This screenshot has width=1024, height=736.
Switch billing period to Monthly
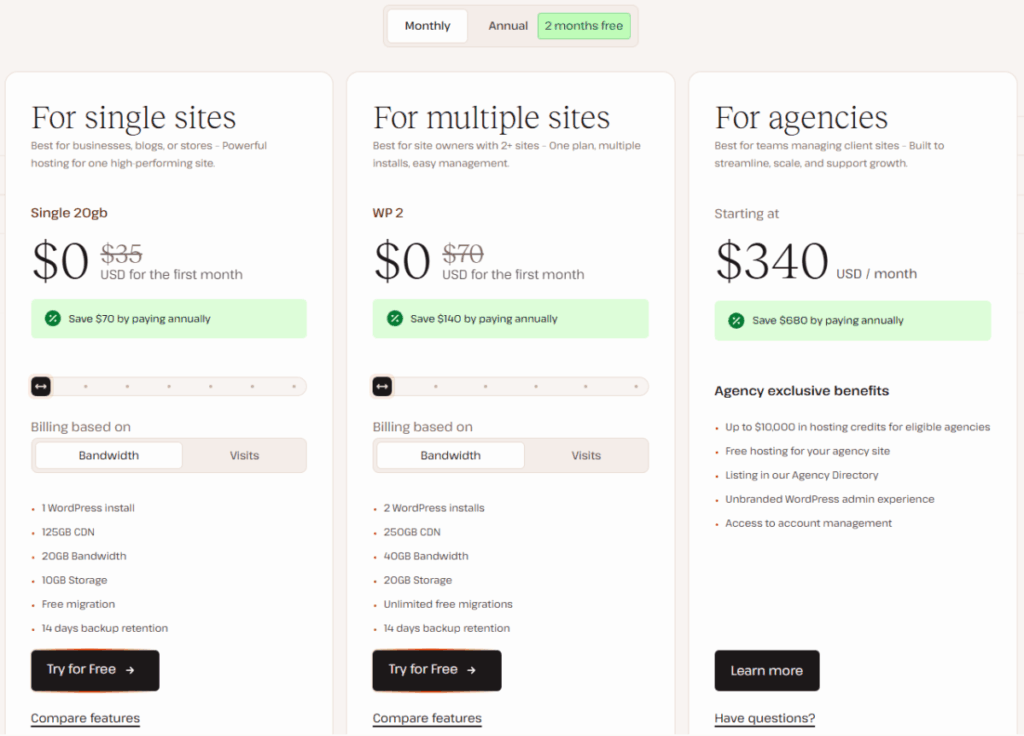coord(427,26)
